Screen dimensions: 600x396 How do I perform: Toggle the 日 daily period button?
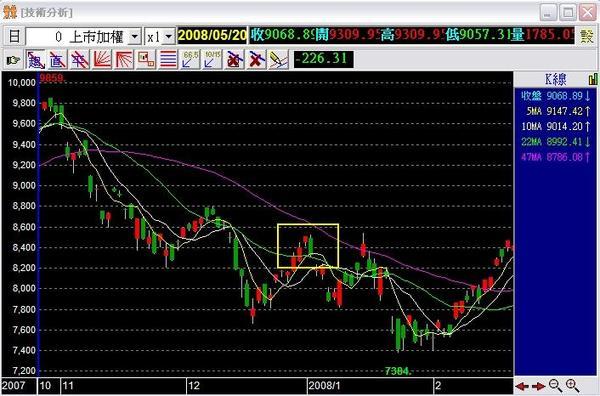click(14, 36)
